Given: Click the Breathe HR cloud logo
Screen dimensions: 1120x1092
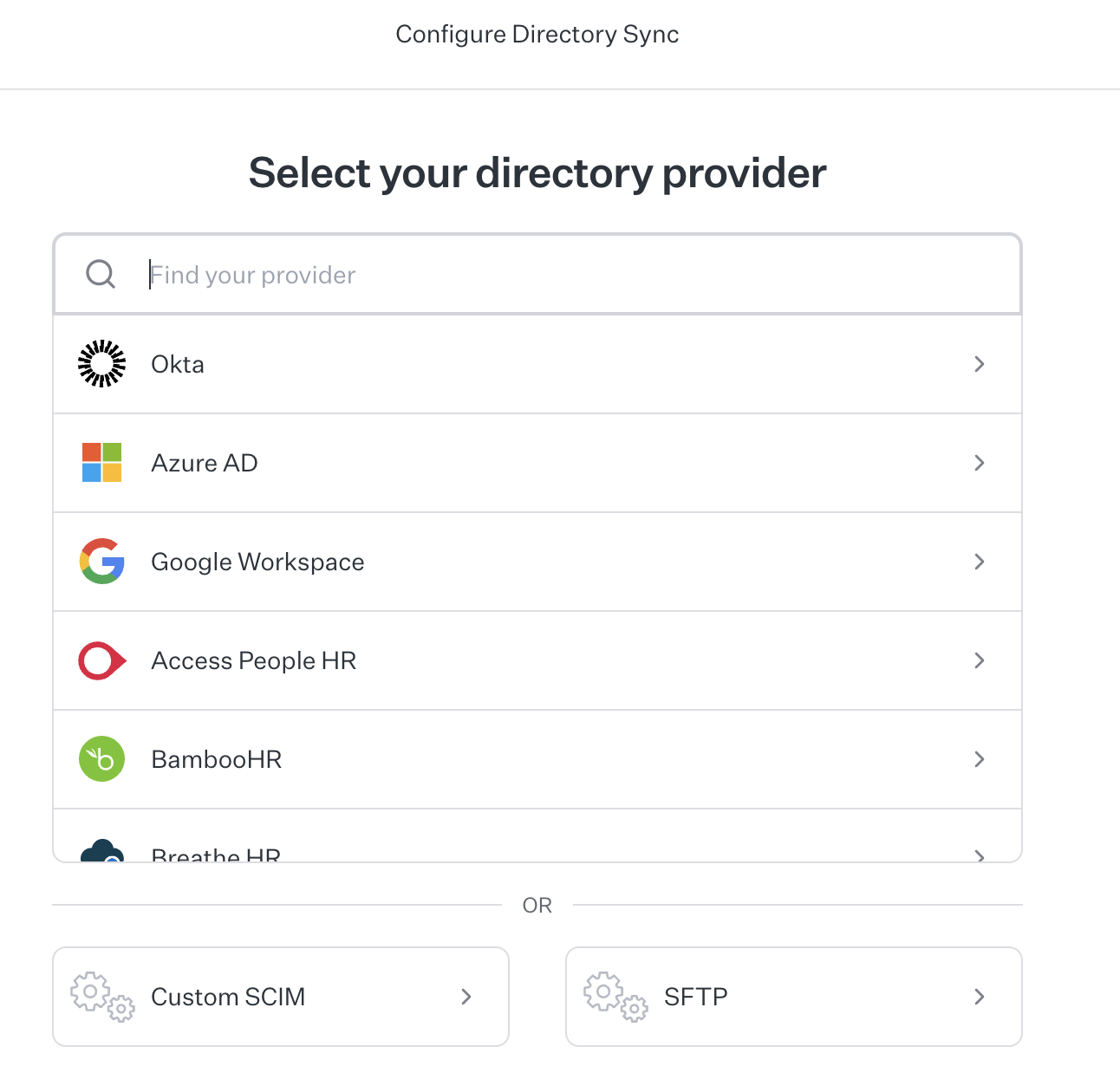Looking at the screenshot, I should tap(102, 850).
